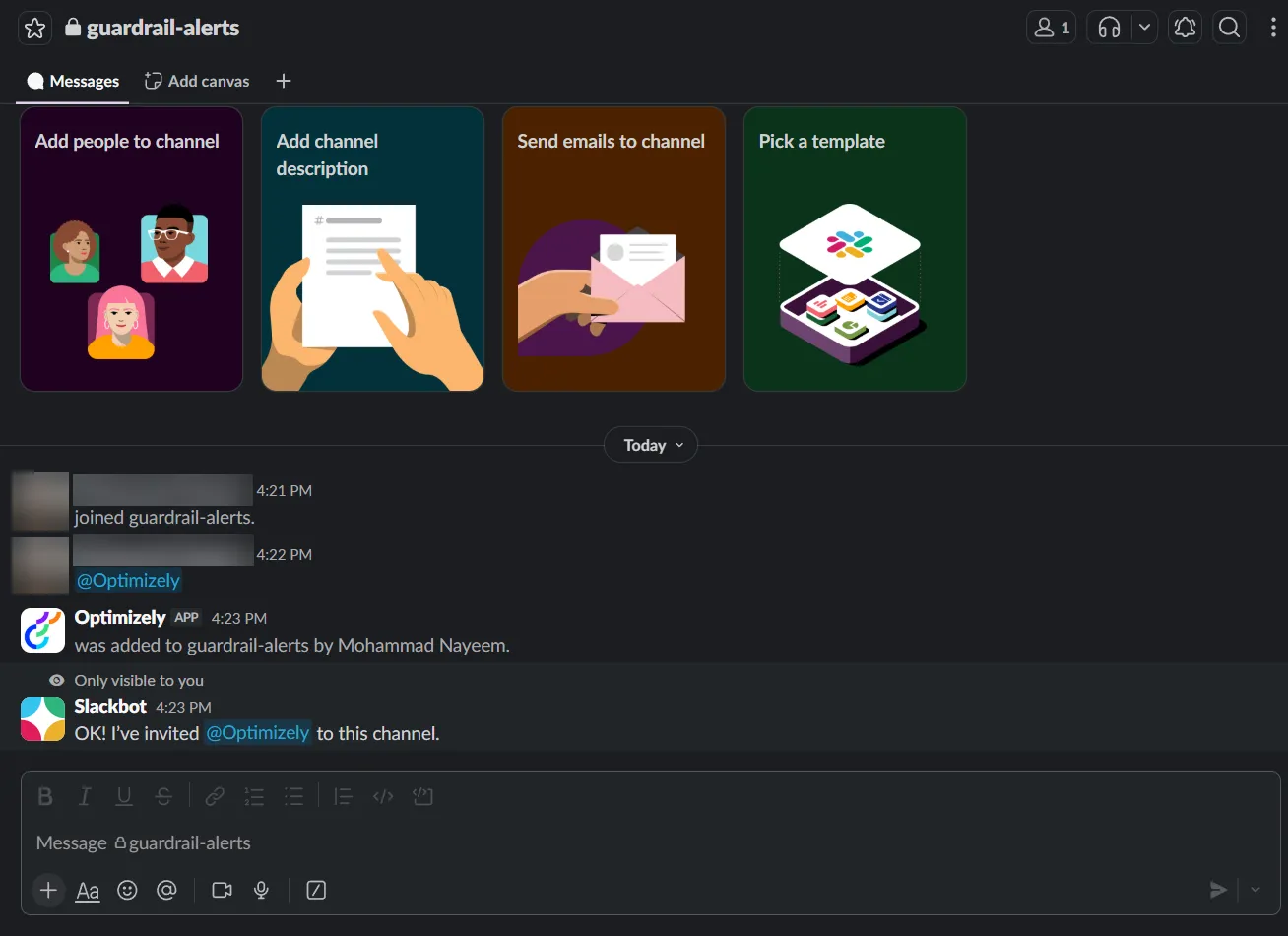Viewport: 1288px width, 936px height.
Task: Click the 4:21 PM message timestamp
Action: point(285,490)
